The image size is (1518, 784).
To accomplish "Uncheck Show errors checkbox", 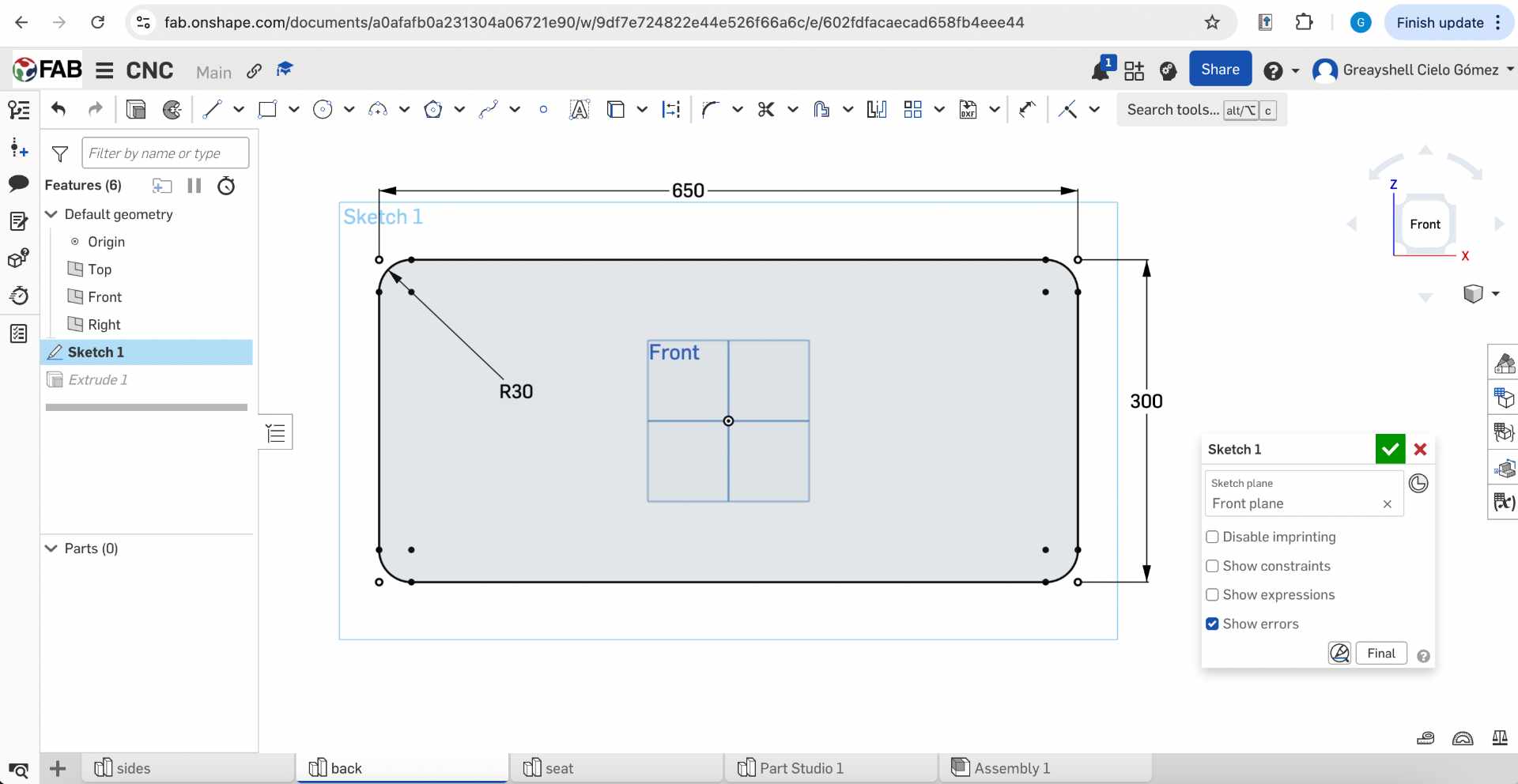I will click(x=1212, y=624).
